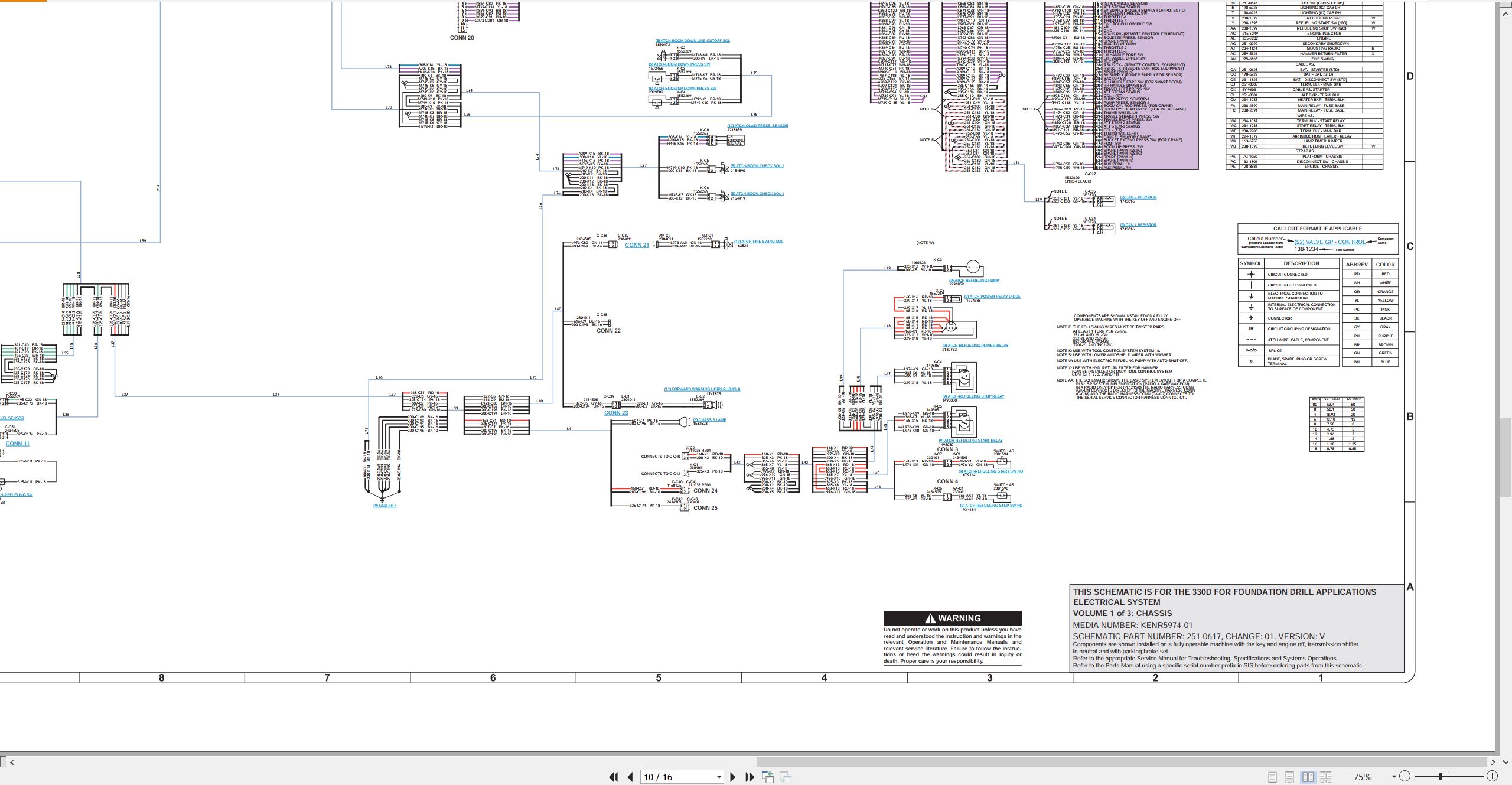This screenshot has width=1512, height=785.
Task: Click the zoom out minus button
Action: [1405, 776]
